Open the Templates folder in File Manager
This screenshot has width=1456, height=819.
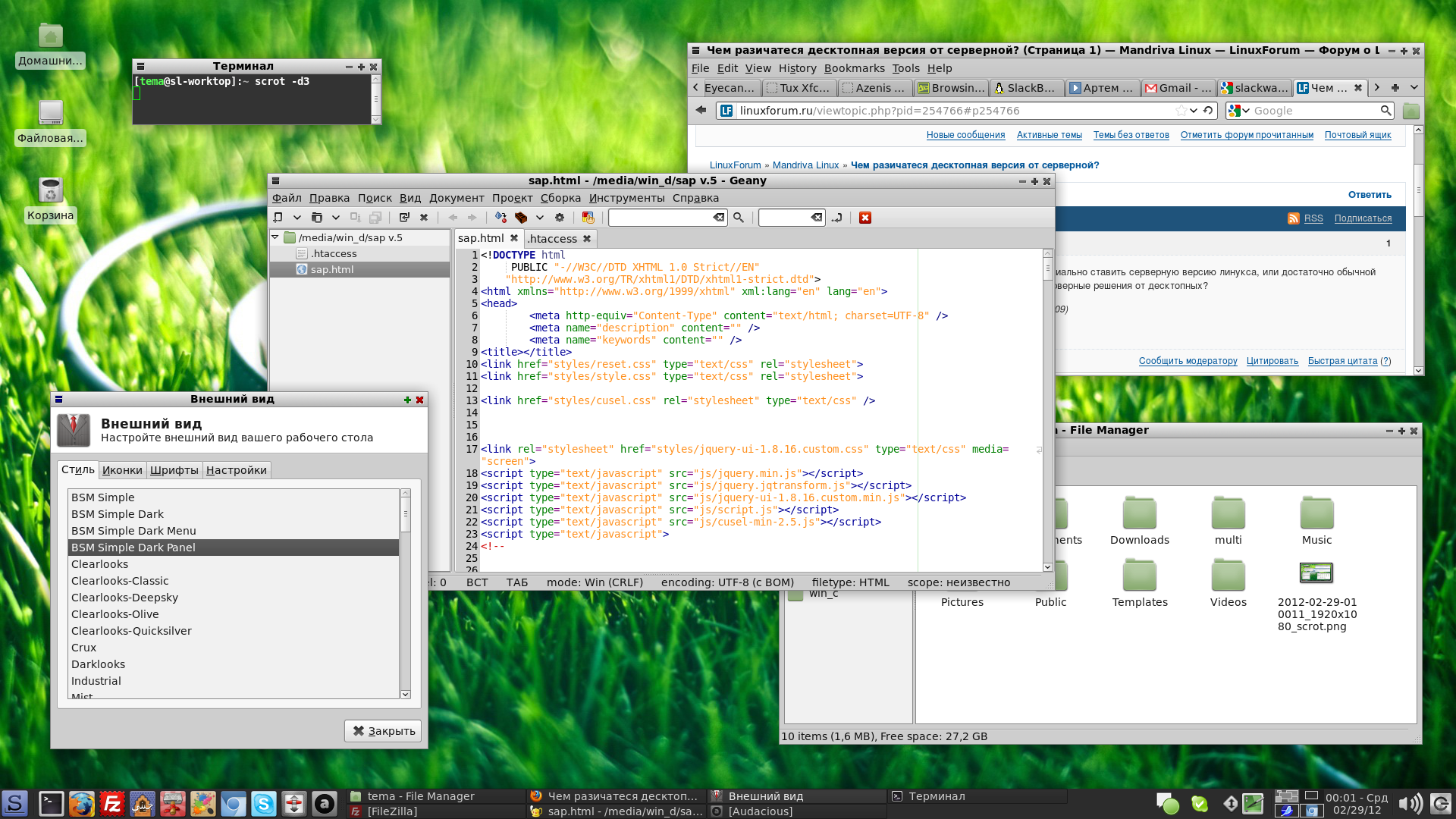(x=1140, y=583)
